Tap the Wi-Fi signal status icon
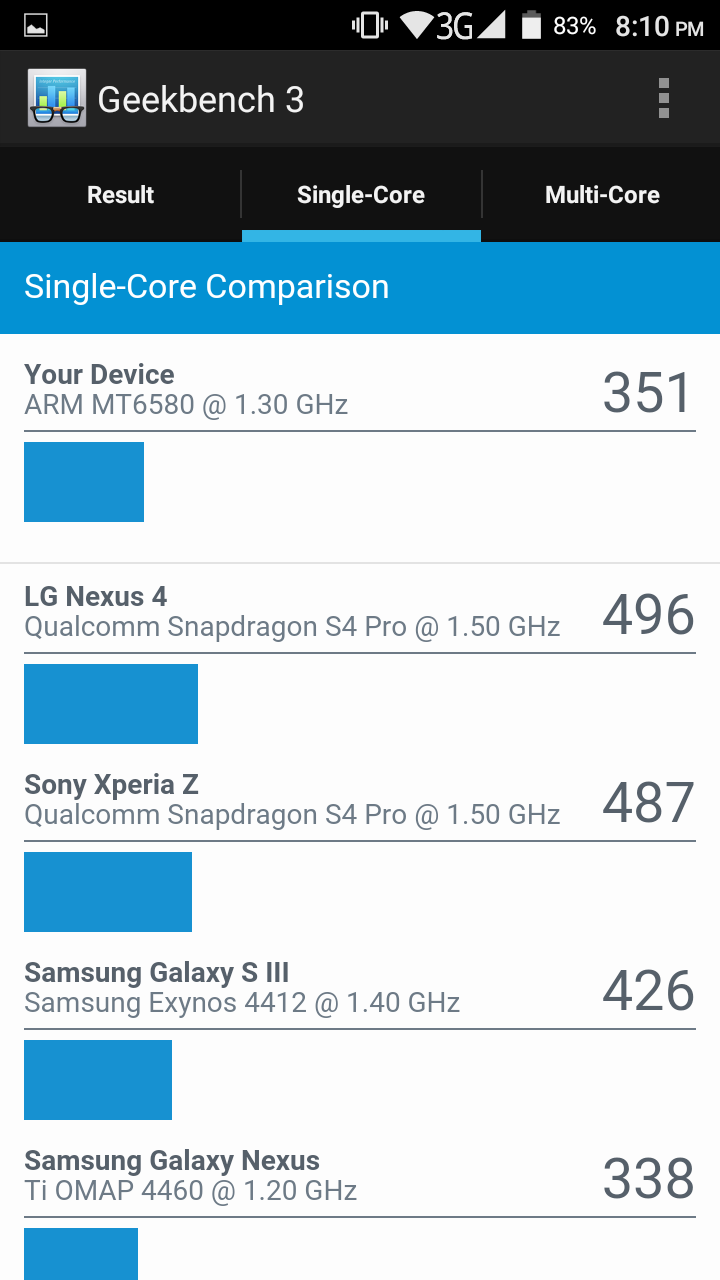Viewport: 720px width, 1280px height. tap(416, 26)
